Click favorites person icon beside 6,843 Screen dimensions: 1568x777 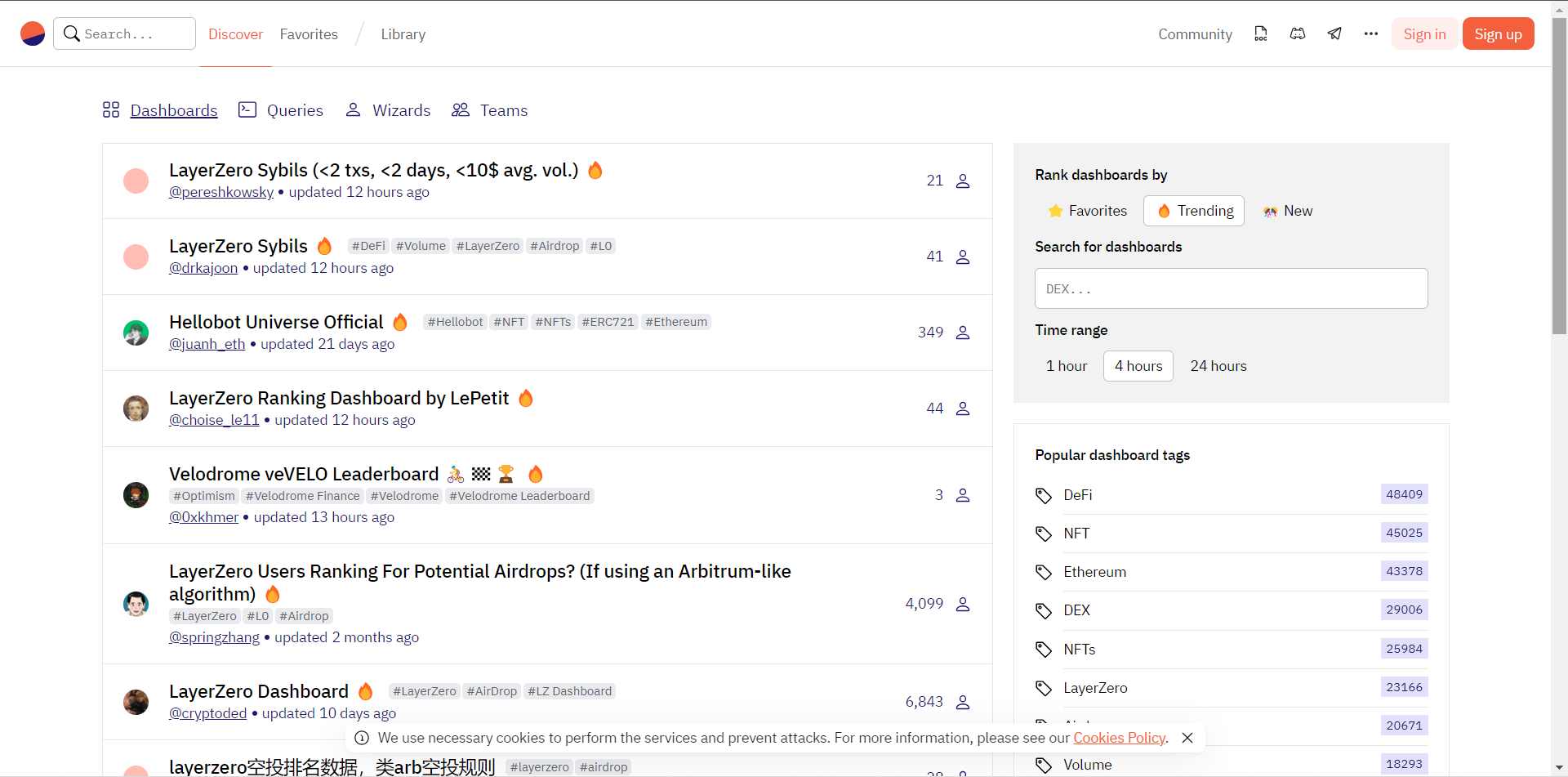pos(963,702)
